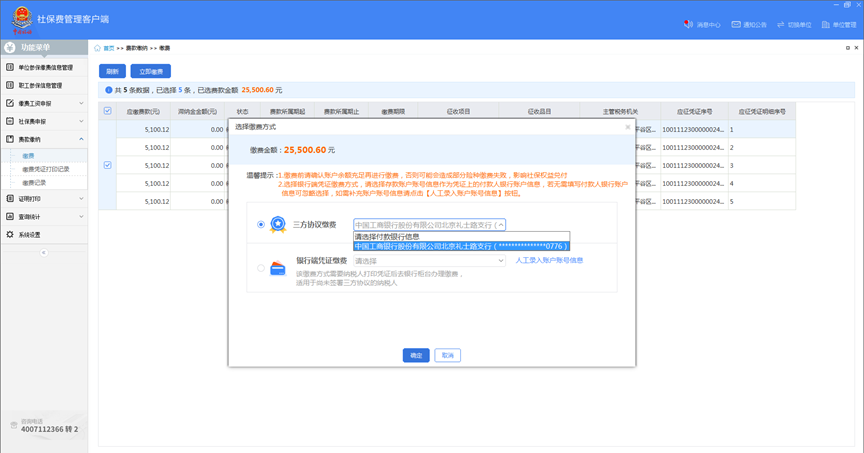Click the 系统设置 gear icon
The image size is (864, 453).
coord(10,234)
